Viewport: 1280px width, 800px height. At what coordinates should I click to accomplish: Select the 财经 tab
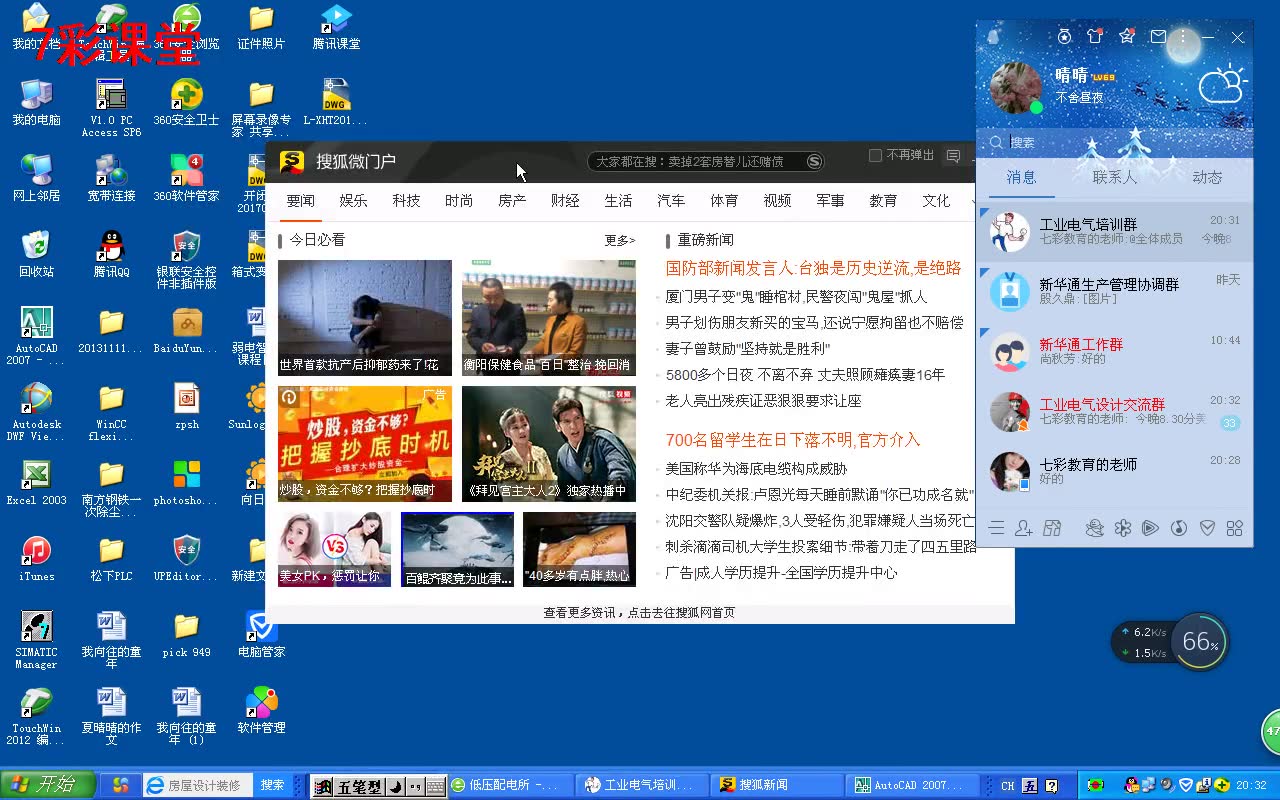[x=565, y=201]
